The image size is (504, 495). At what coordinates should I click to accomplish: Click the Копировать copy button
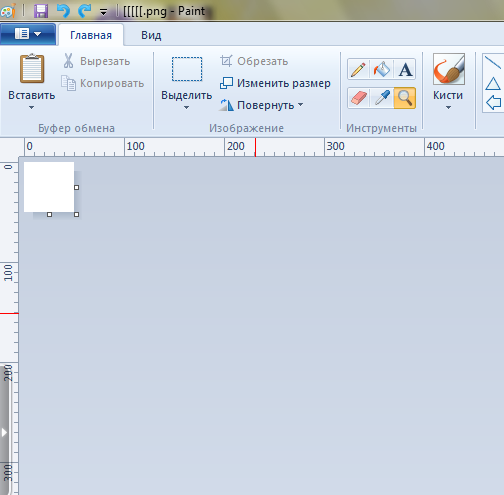(103, 83)
